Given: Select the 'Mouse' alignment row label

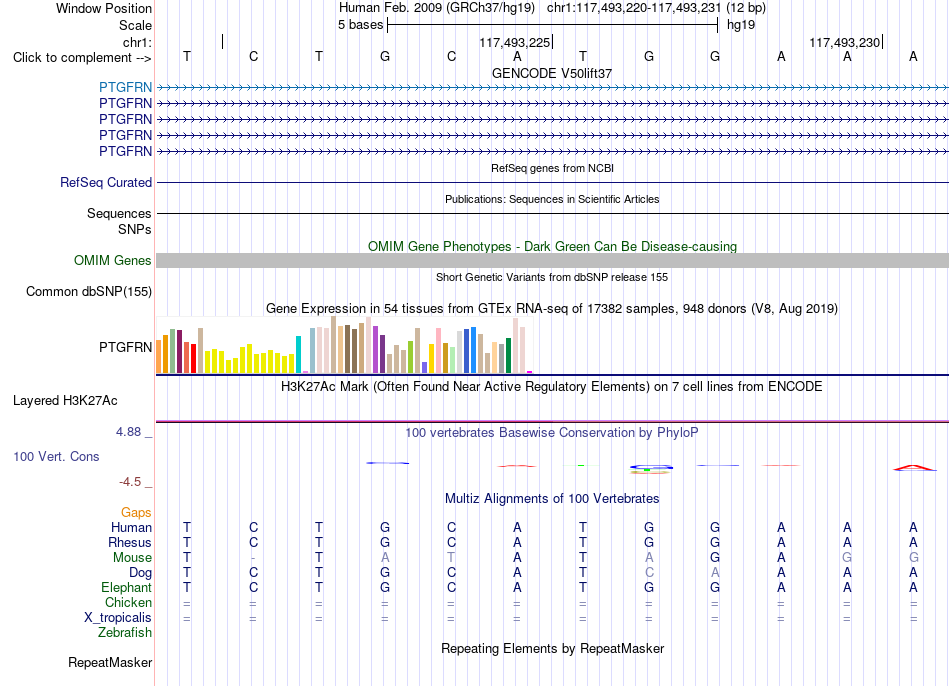Looking at the screenshot, I should click(132, 558).
